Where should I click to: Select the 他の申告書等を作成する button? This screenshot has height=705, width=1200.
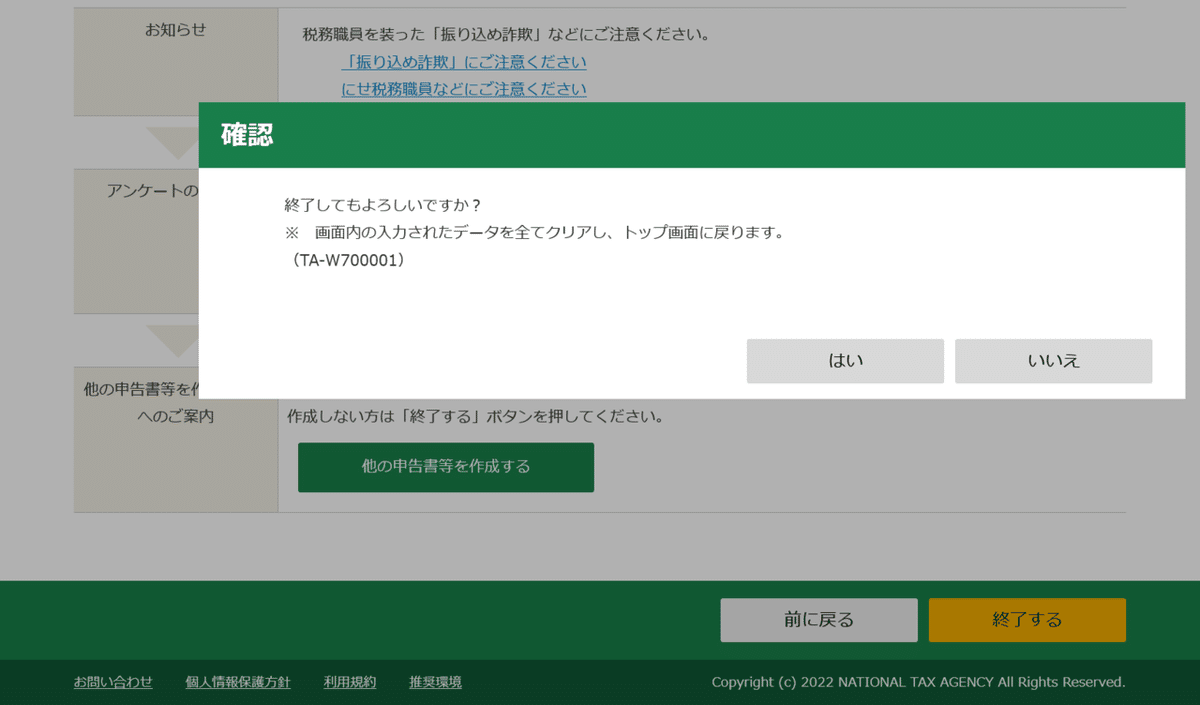445,467
